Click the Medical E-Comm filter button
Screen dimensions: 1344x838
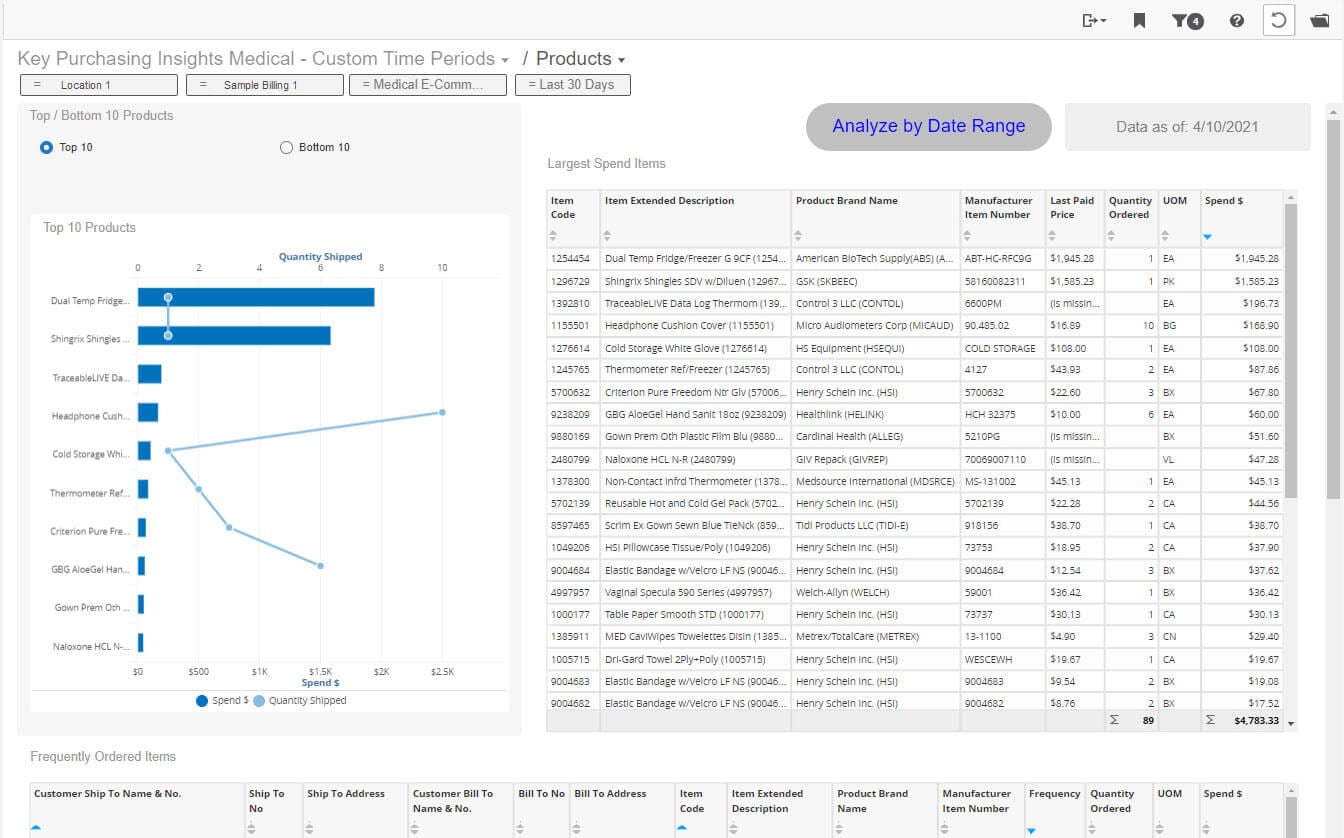coord(427,85)
